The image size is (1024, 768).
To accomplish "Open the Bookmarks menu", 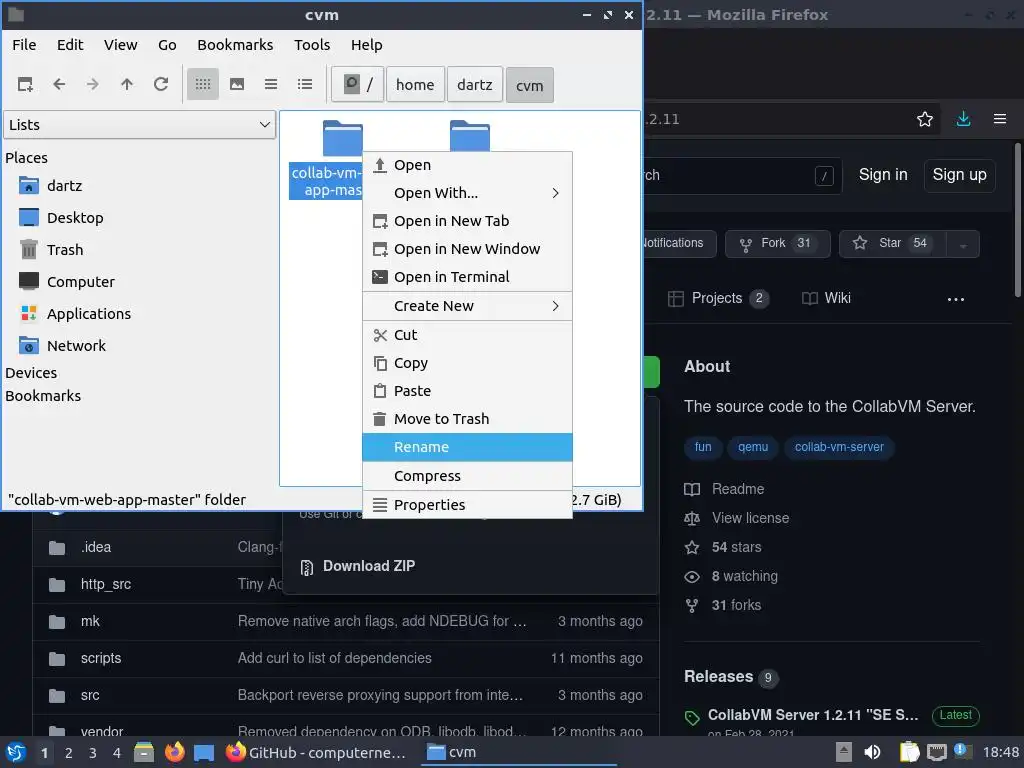I will pos(235,44).
